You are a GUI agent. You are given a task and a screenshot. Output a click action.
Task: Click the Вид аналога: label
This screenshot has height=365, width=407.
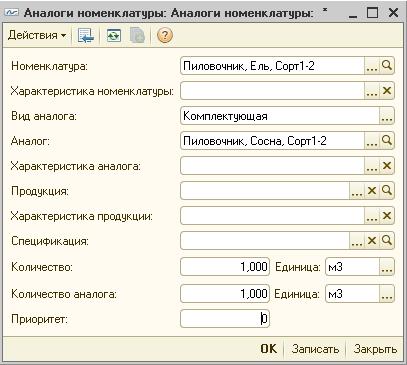pyautogui.click(x=44, y=116)
